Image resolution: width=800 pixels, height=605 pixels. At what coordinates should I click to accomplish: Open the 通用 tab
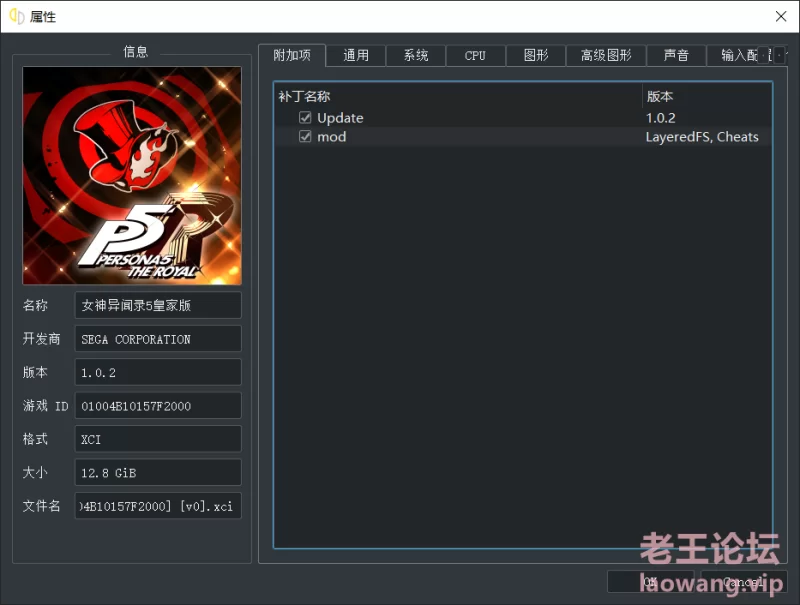click(356, 56)
